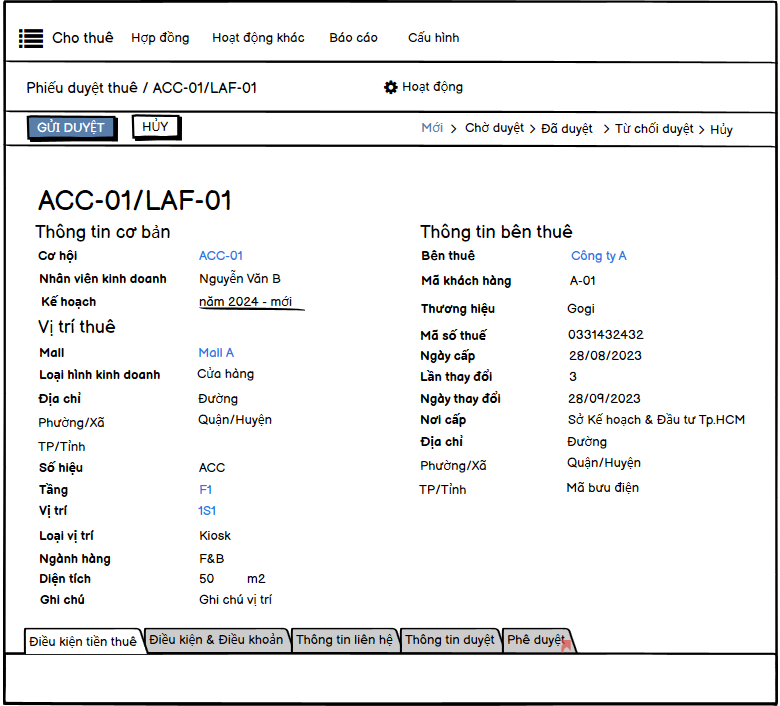The height and width of the screenshot is (706, 780).
Task: Open the Công ty A tenant link
Action: (598, 256)
